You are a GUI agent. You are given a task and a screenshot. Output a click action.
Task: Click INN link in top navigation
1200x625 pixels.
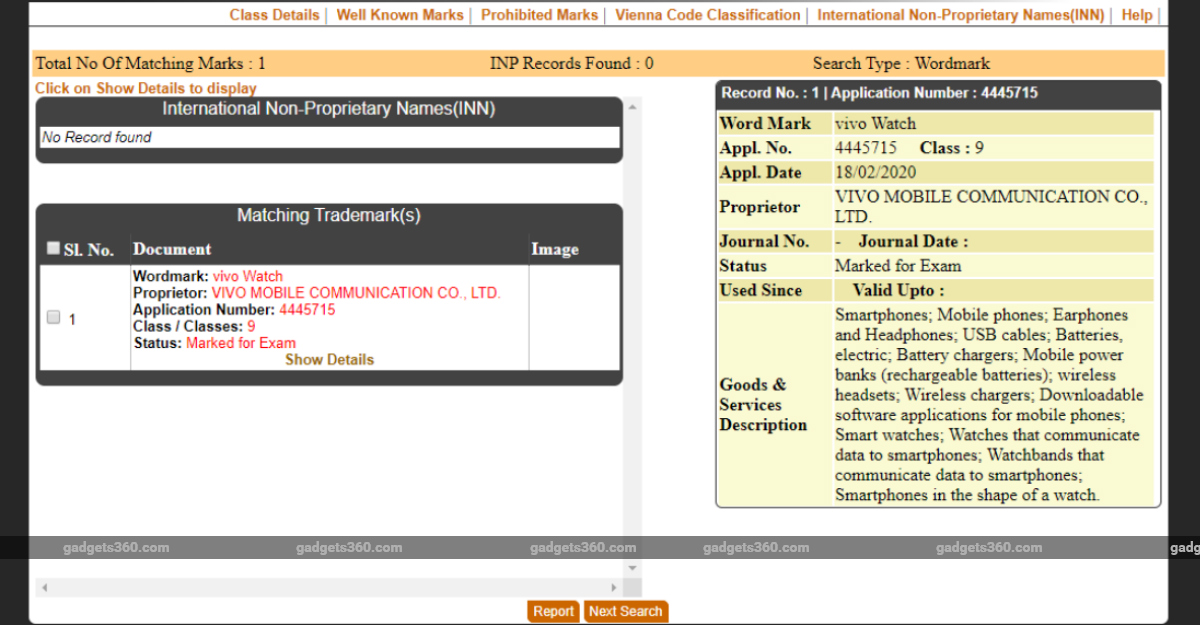[961, 15]
